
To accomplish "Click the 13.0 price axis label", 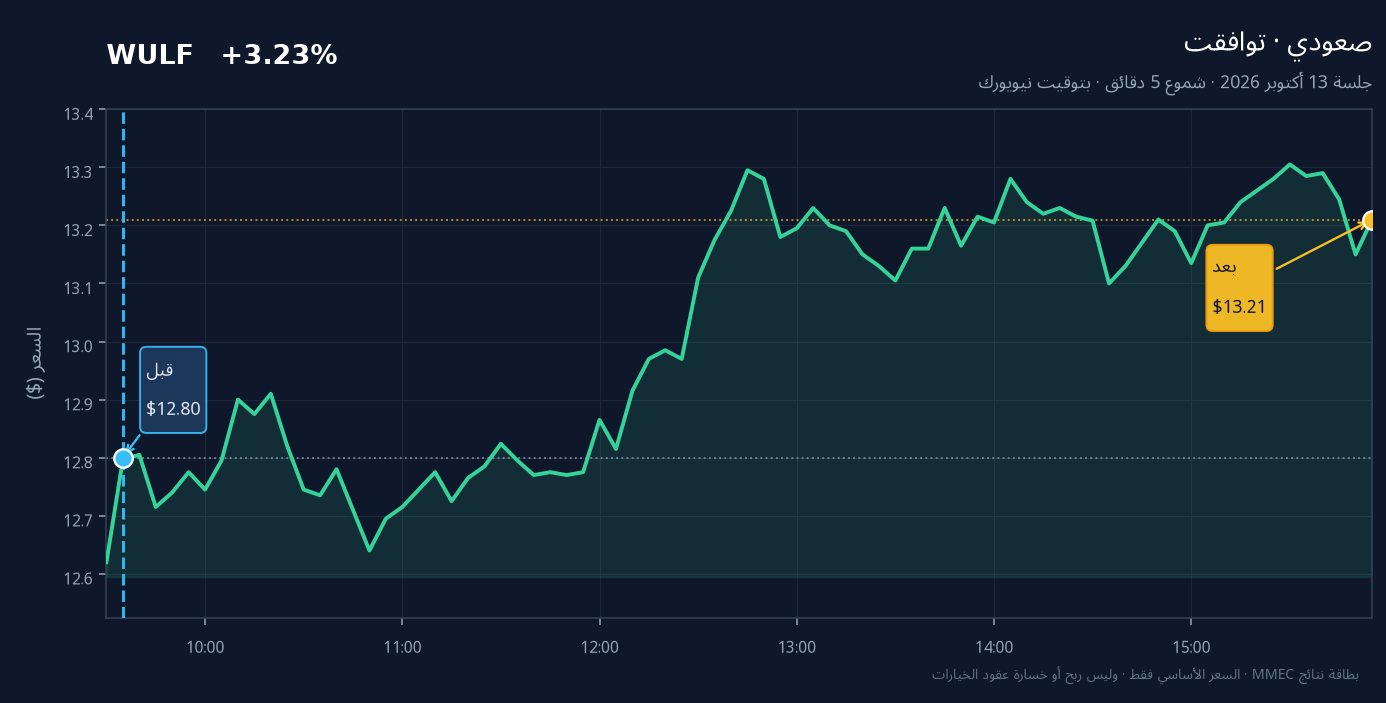I will [x=78, y=345].
